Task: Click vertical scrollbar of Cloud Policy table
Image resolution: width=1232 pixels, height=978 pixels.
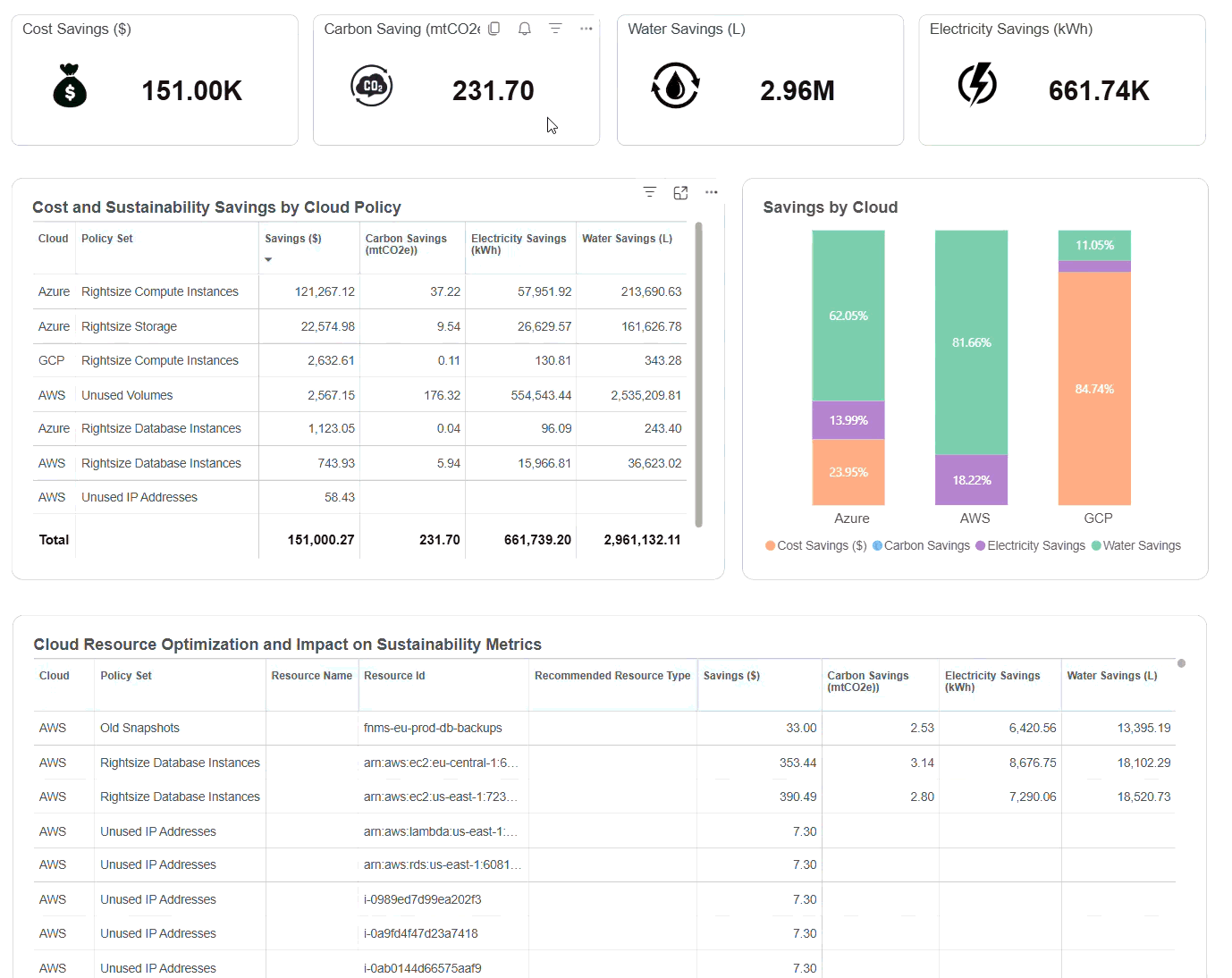Action: tap(698, 375)
